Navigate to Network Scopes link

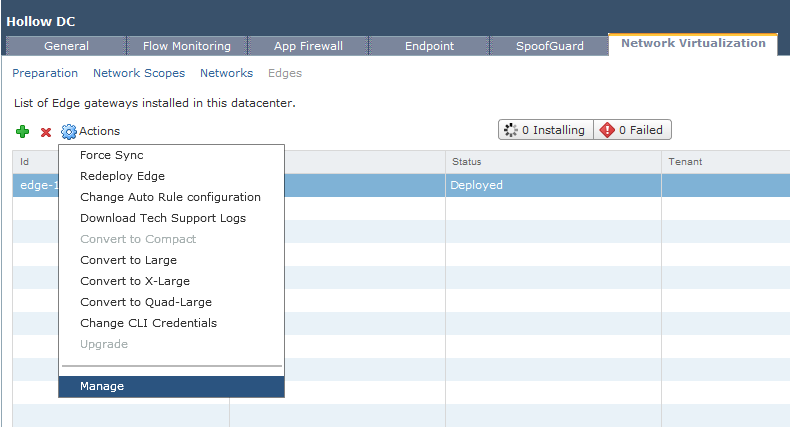pos(139,73)
